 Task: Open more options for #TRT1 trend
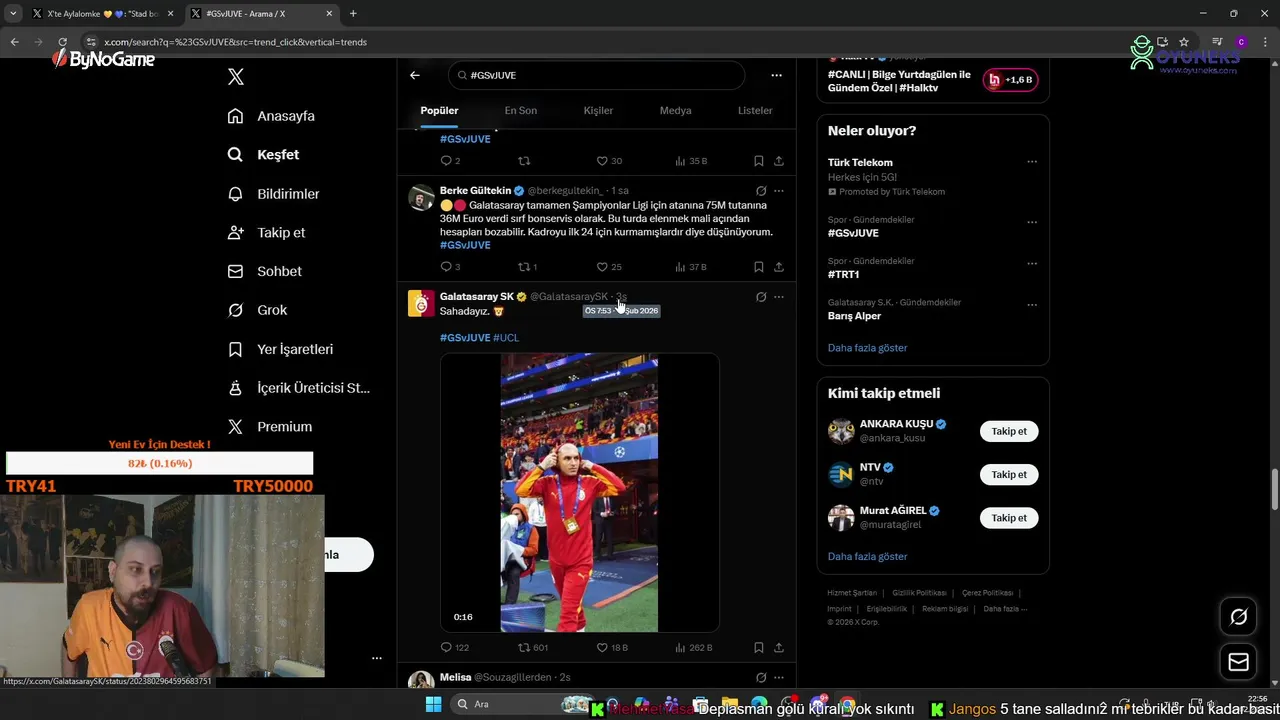pos(1032,264)
